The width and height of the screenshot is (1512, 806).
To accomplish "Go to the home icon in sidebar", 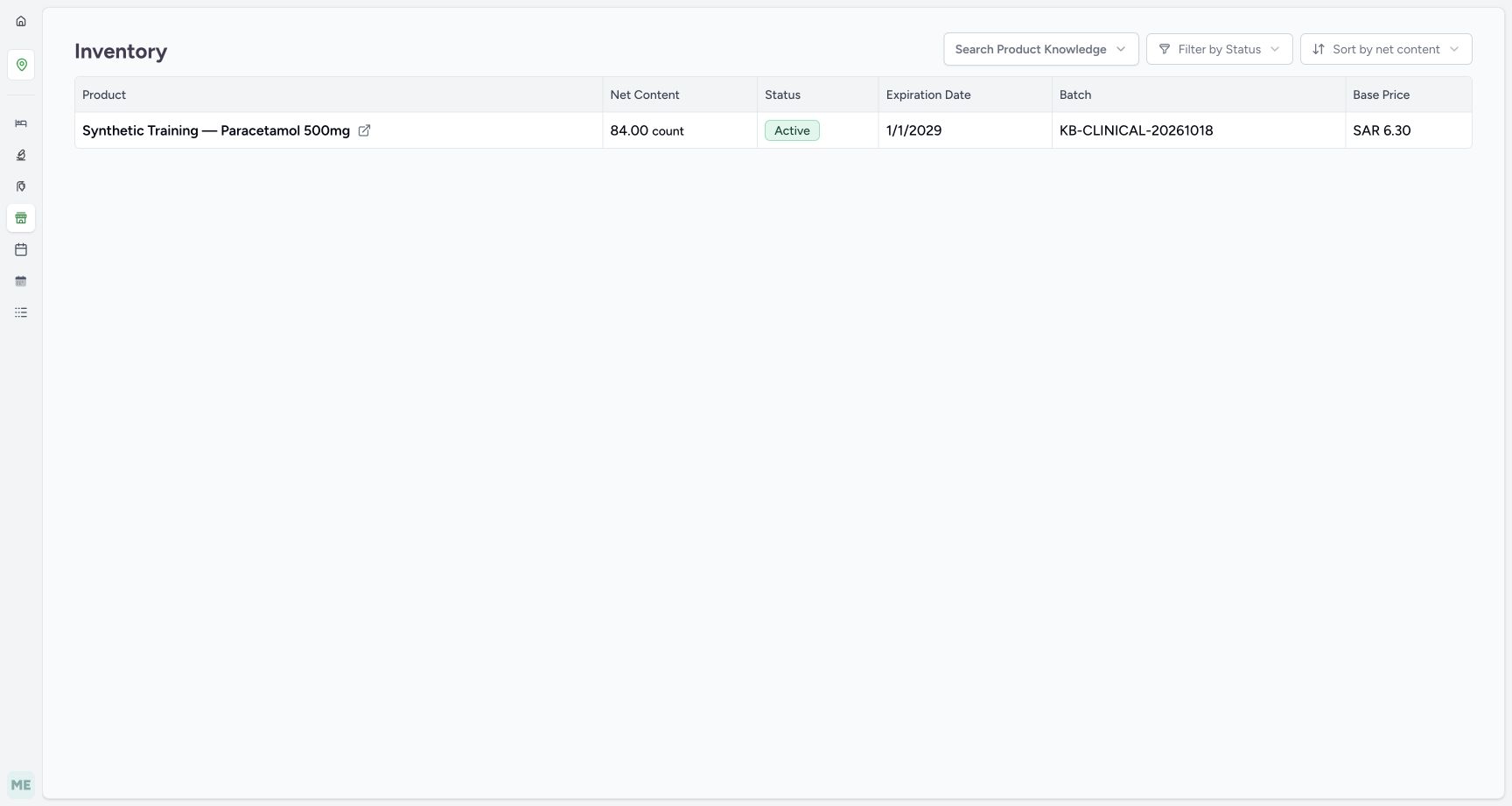I will [21, 21].
